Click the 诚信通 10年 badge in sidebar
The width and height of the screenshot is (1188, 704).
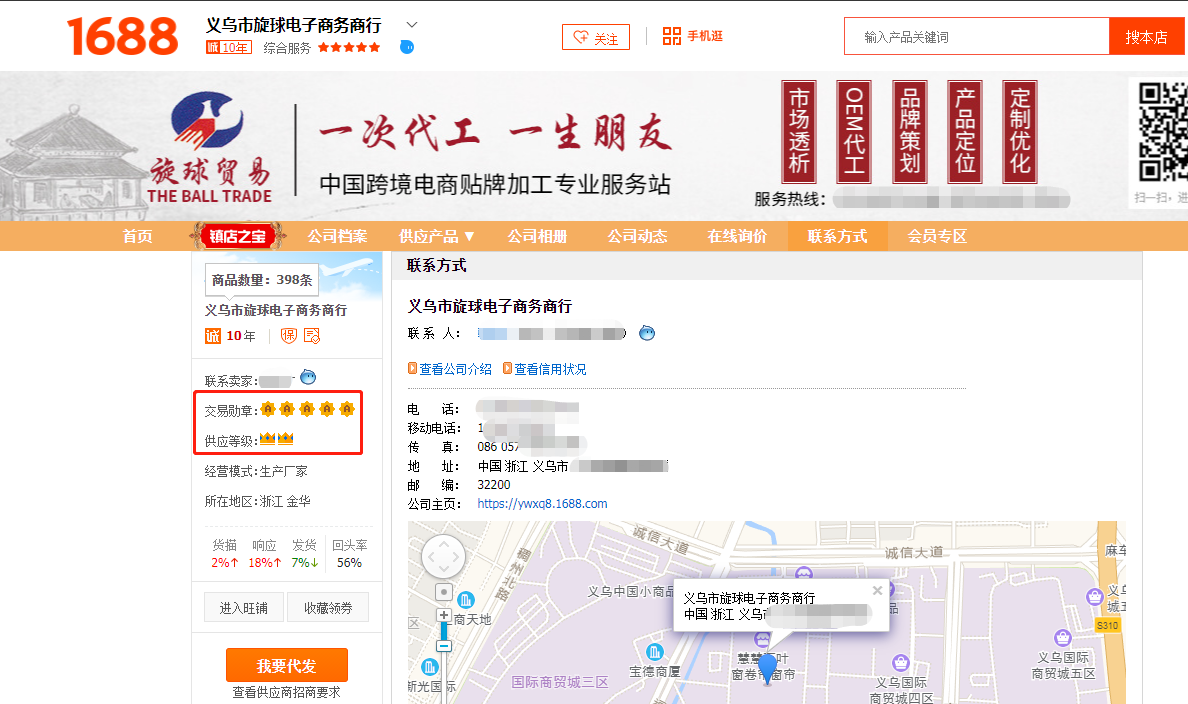[x=230, y=336]
